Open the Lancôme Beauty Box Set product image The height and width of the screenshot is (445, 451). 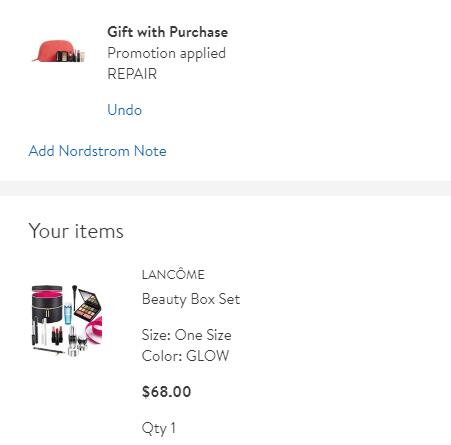coord(67,320)
